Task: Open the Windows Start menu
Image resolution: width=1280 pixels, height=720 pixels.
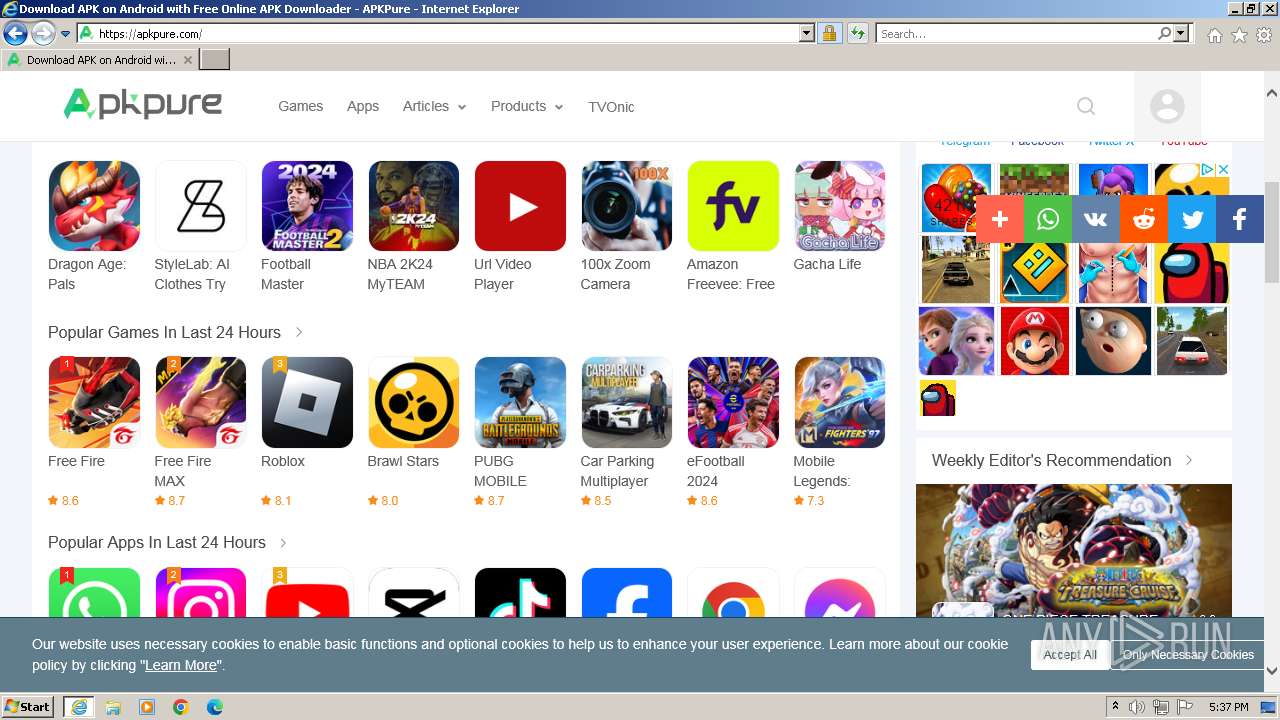Action: click(x=28, y=707)
